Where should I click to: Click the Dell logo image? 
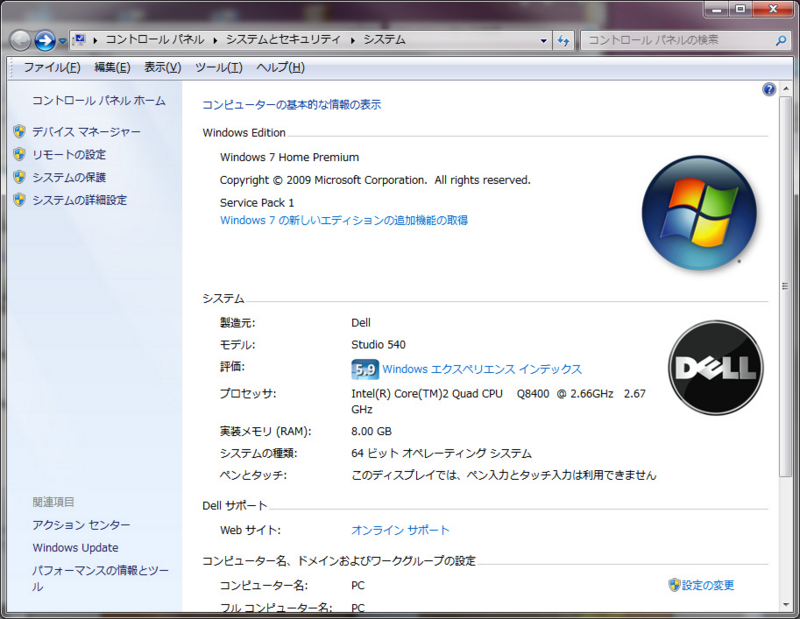(716, 367)
